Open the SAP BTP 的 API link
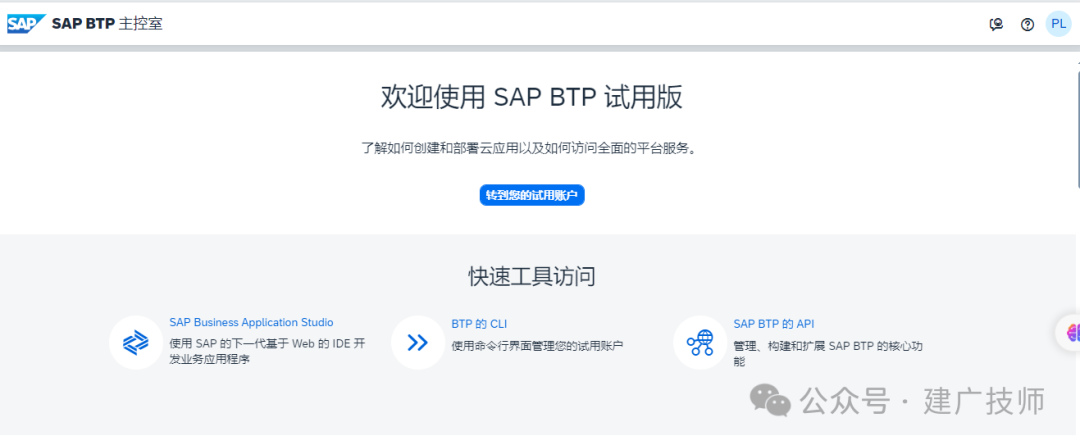Viewport: 1080px width, 445px height. click(774, 324)
